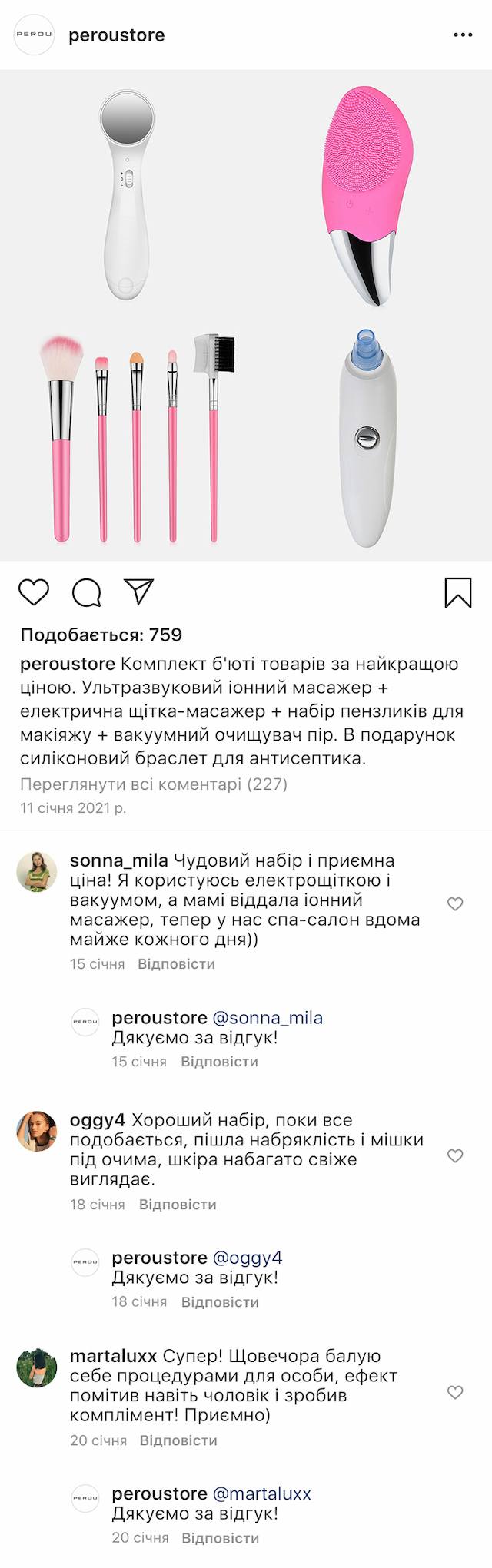Open comments via speech bubble icon
Viewport: 492px width, 1568px height.
(x=86, y=592)
